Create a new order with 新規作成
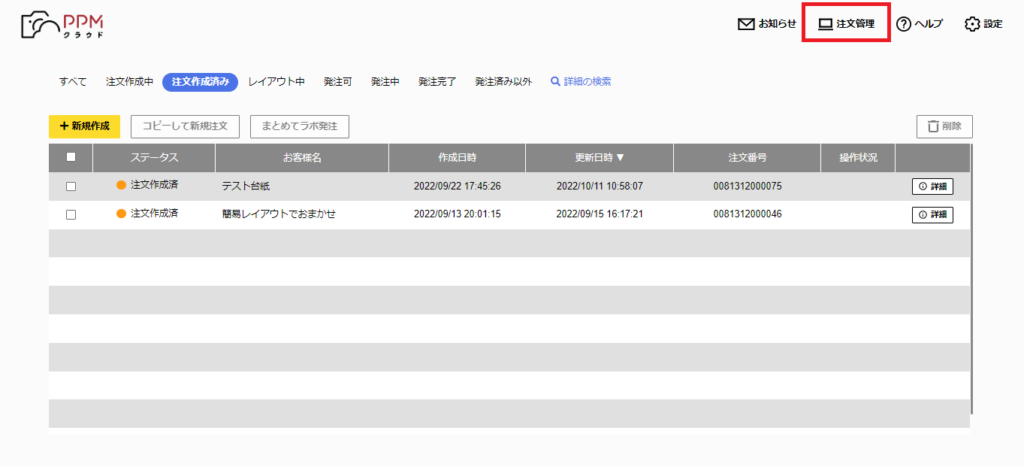1024x467 pixels. pyautogui.click(x=84, y=126)
